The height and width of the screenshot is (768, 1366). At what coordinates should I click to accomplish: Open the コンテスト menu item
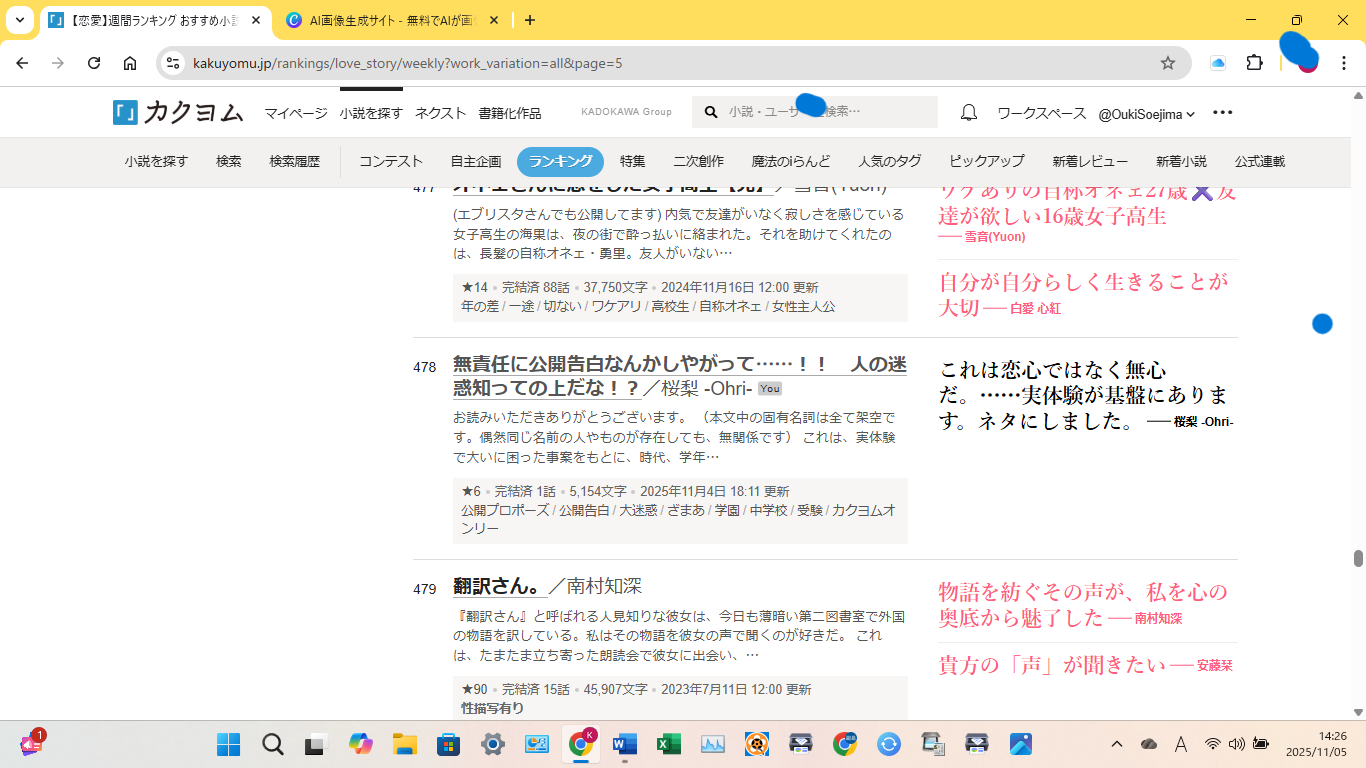[x=391, y=162]
